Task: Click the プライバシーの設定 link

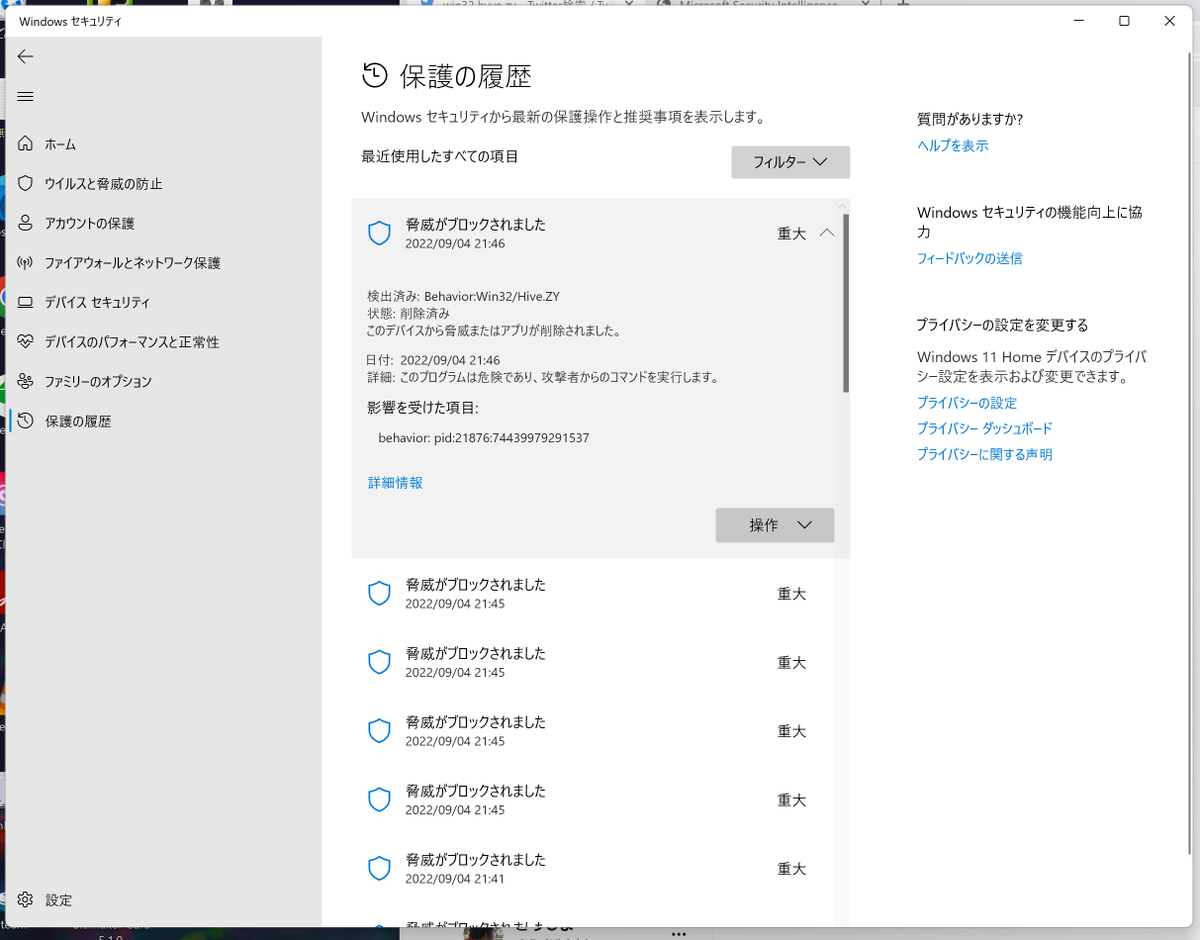Action: point(966,402)
